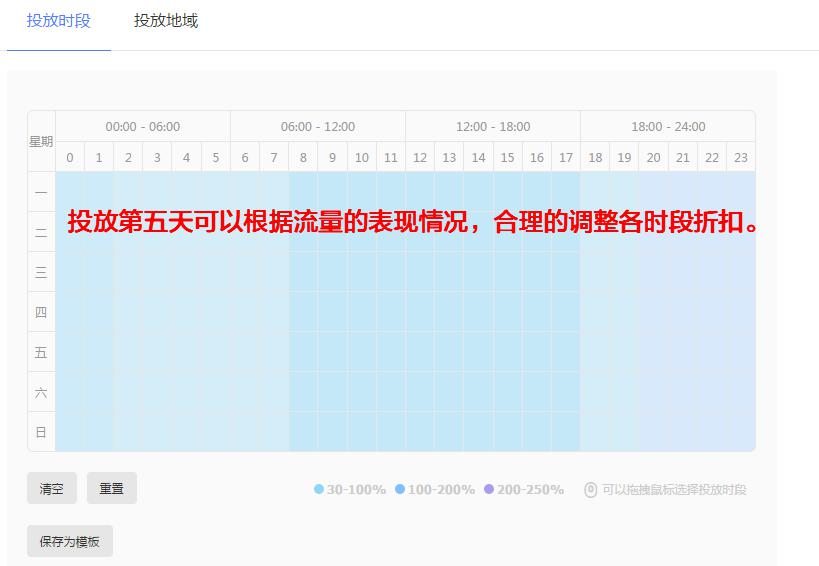Select the 三 (Wednesday) row label
819x566 pixels.
41,272
